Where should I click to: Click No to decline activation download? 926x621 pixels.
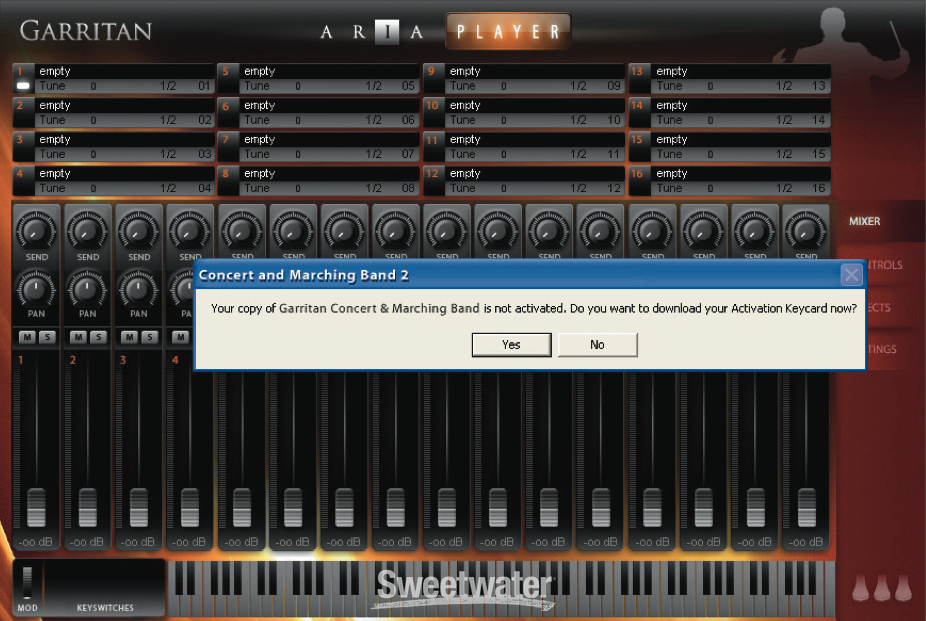tap(597, 344)
